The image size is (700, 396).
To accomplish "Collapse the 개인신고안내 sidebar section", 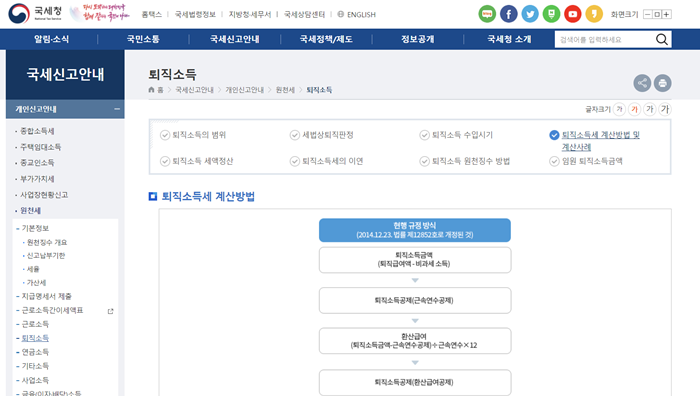I will point(117,109).
